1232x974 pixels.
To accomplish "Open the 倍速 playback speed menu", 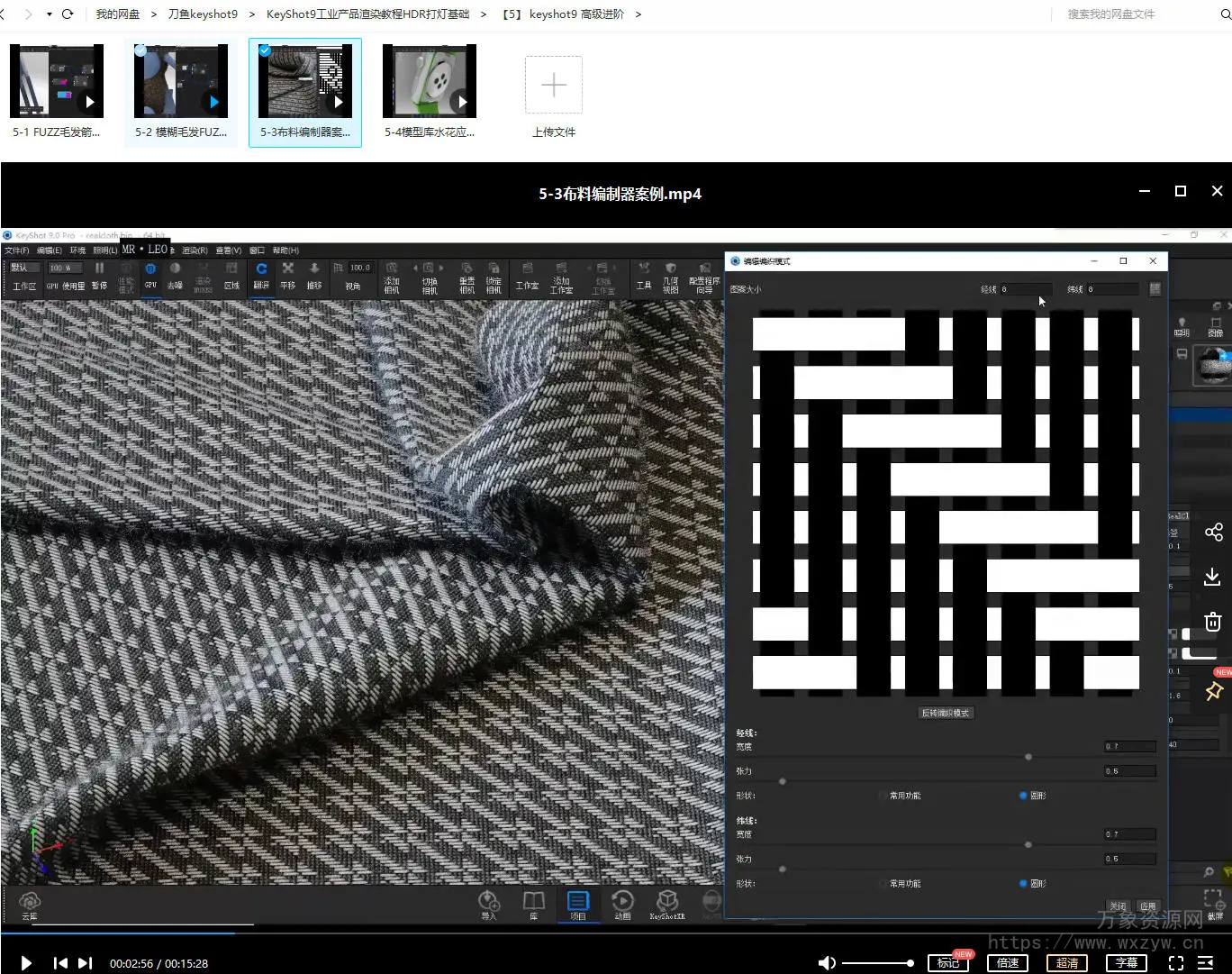I will (1008, 963).
